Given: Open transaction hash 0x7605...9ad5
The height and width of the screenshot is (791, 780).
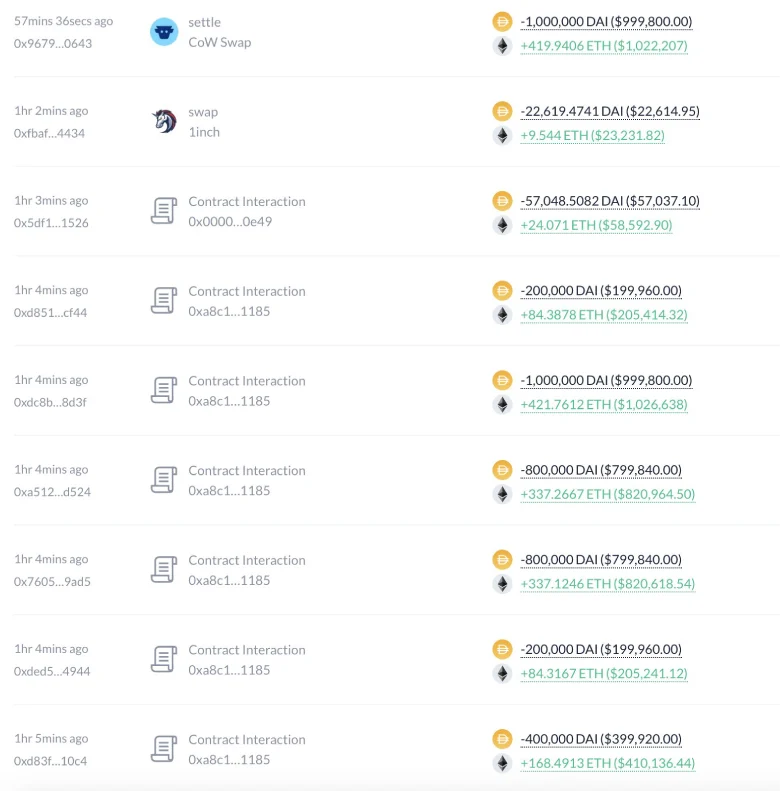Looking at the screenshot, I should [52, 582].
